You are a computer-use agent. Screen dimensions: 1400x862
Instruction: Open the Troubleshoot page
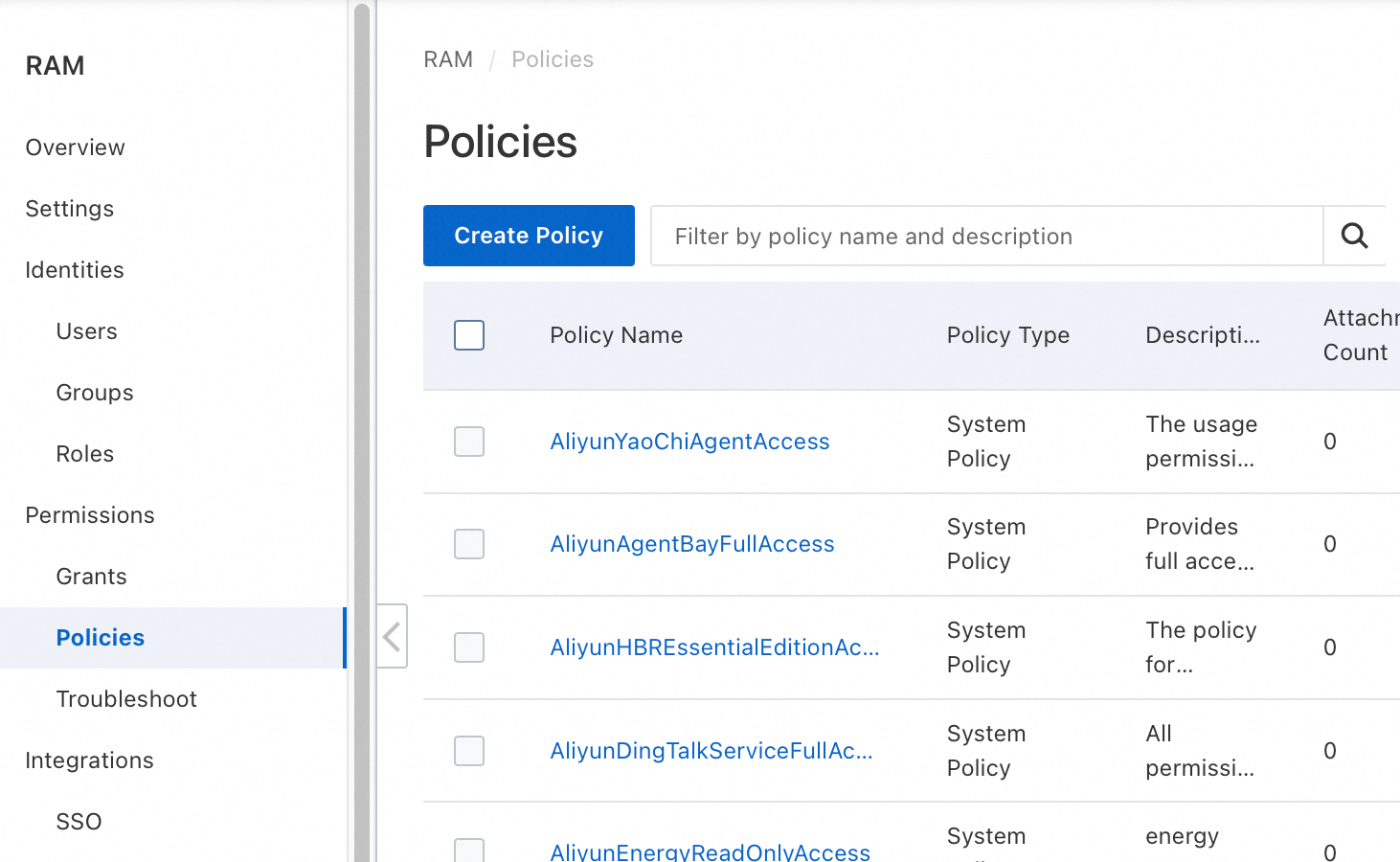point(126,699)
